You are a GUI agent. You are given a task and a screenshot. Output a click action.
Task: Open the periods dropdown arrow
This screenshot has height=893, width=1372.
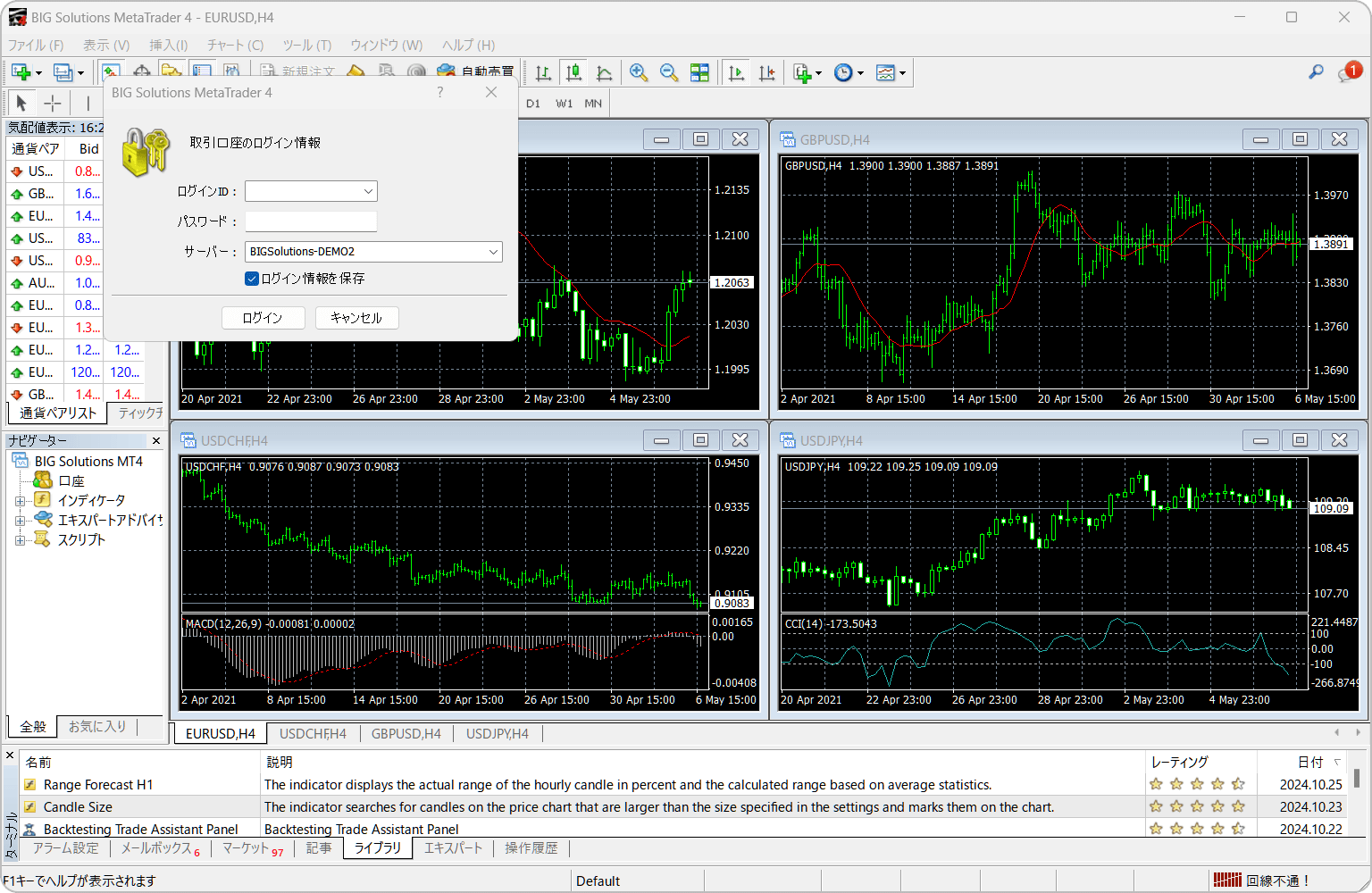[x=860, y=73]
